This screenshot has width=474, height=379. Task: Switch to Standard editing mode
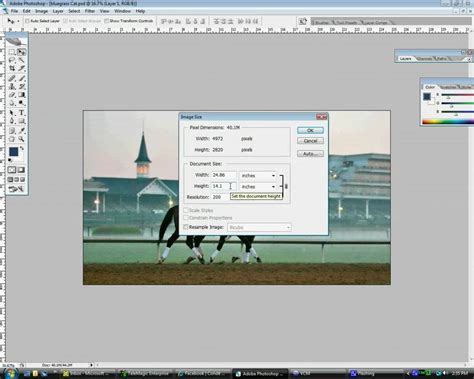12,170
